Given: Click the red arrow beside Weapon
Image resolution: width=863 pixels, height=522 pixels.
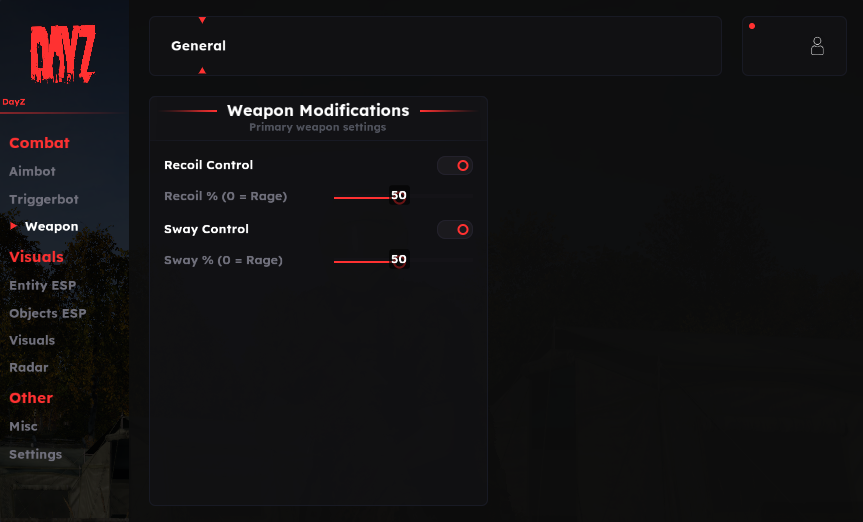Looking at the screenshot, I should coord(14,226).
